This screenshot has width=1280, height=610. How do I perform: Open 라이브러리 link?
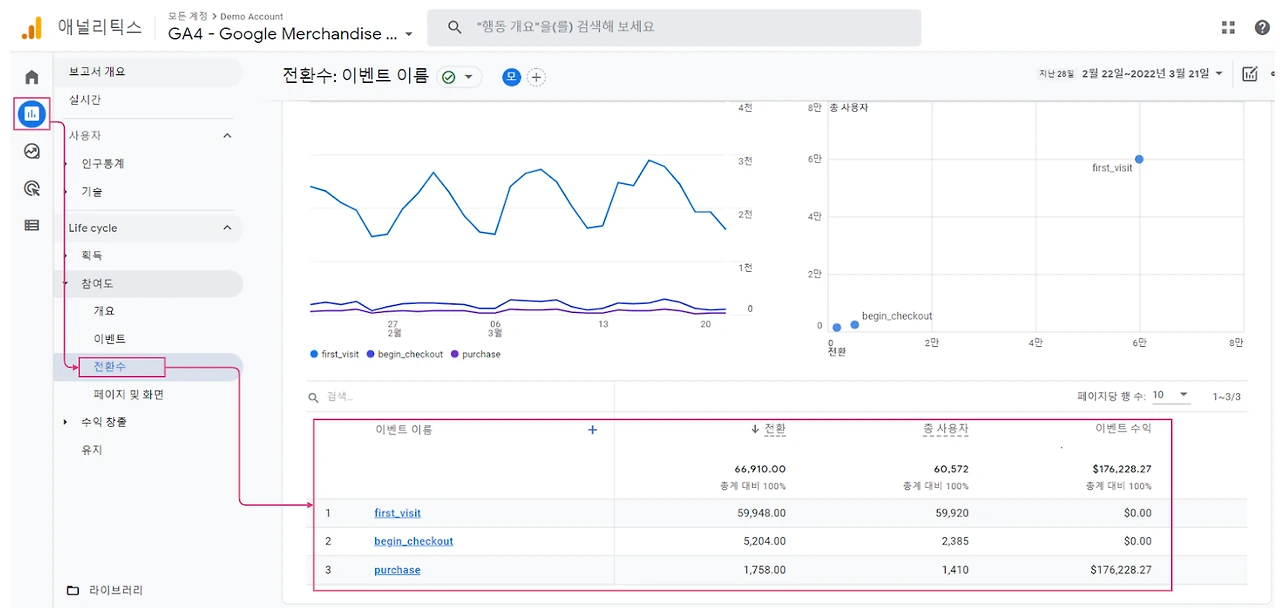(x=116, y=590)
